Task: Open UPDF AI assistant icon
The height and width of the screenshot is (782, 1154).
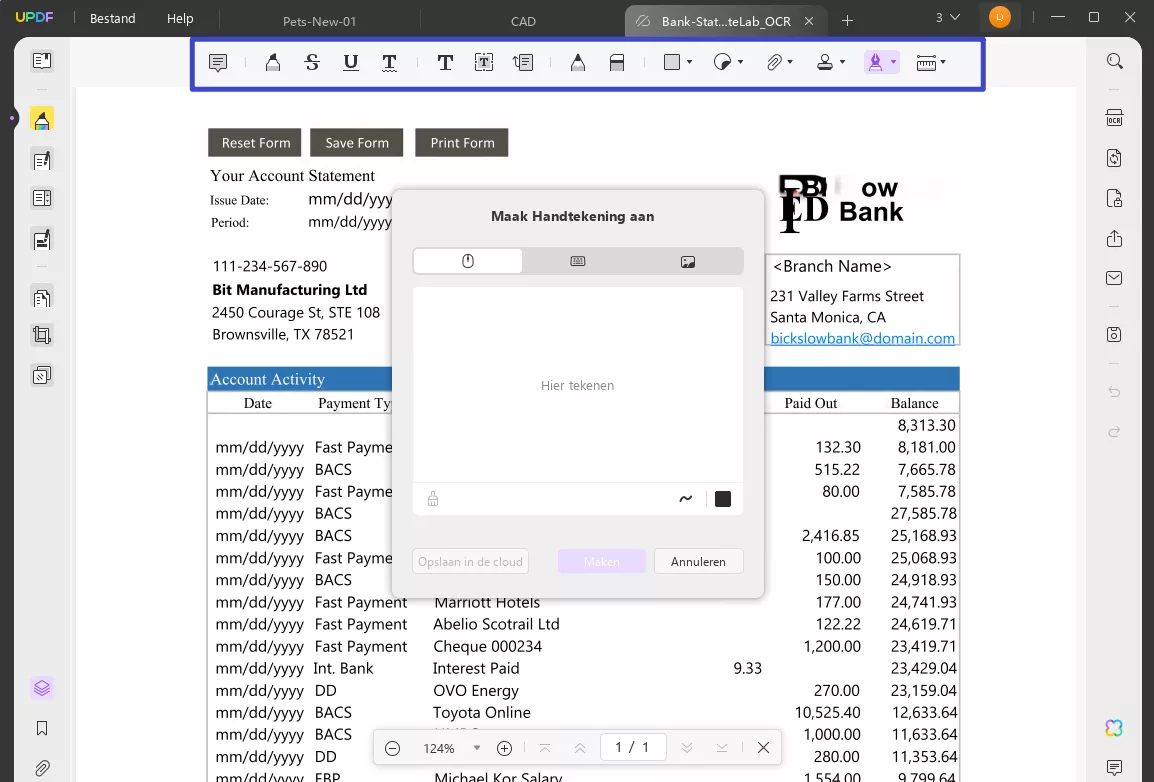Action: click(x=1114, y=728)
